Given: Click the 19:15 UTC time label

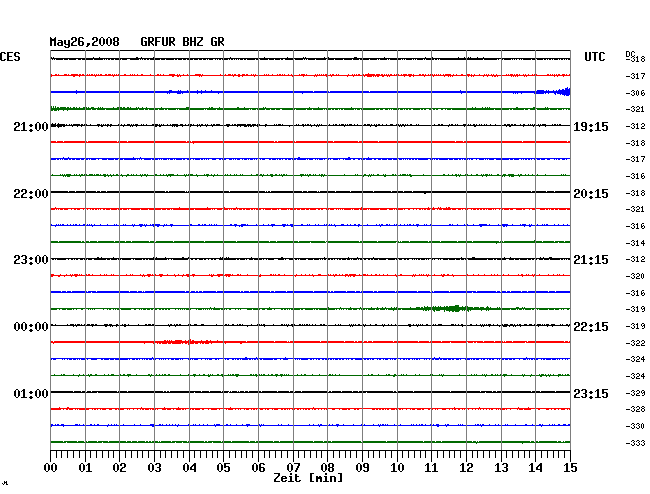Looking at the screenshot, I should click(591, 127).
